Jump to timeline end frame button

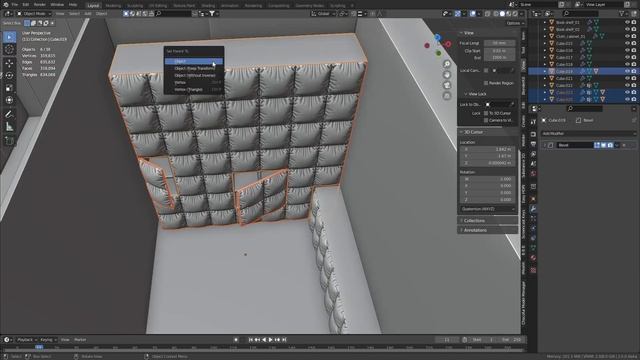[x=284, y=340]
